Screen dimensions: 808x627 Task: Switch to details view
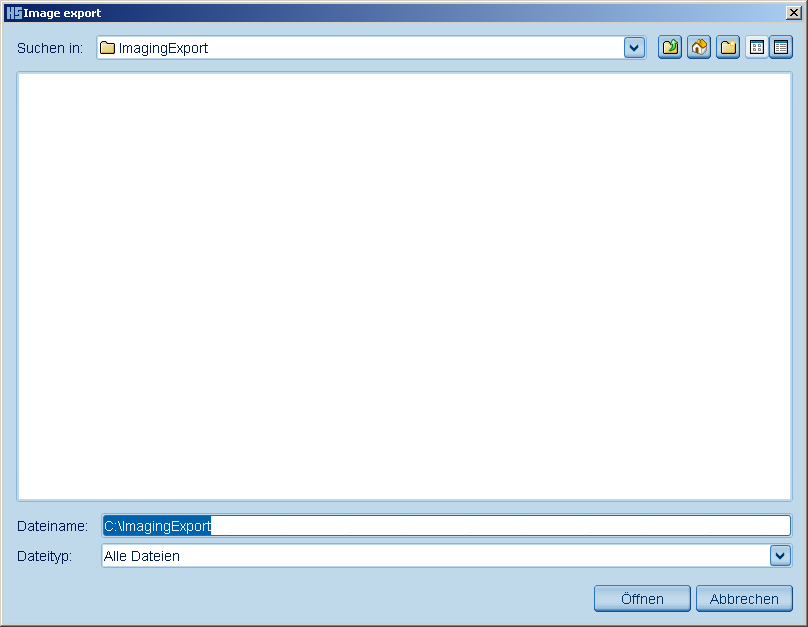(781, 47)
